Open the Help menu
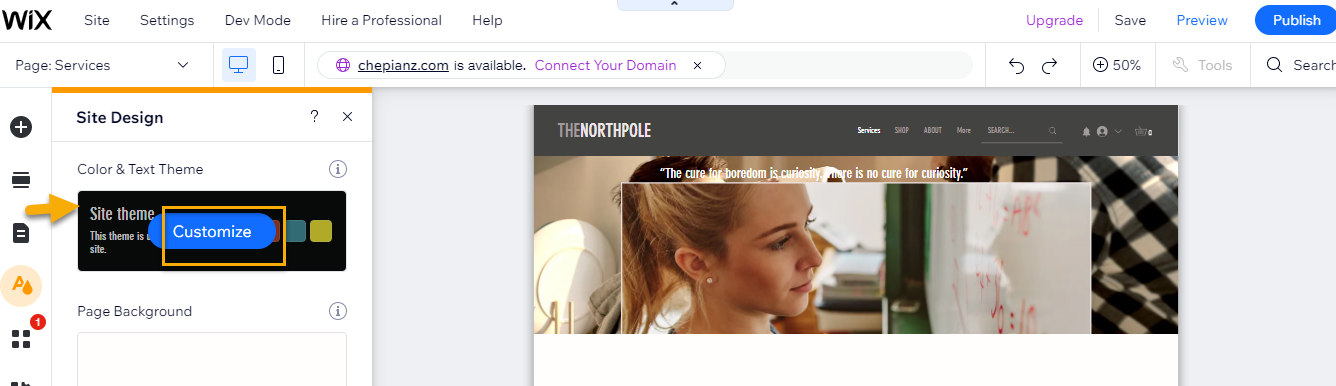The width and height of the screenshot is (1336, 386). 487,20
